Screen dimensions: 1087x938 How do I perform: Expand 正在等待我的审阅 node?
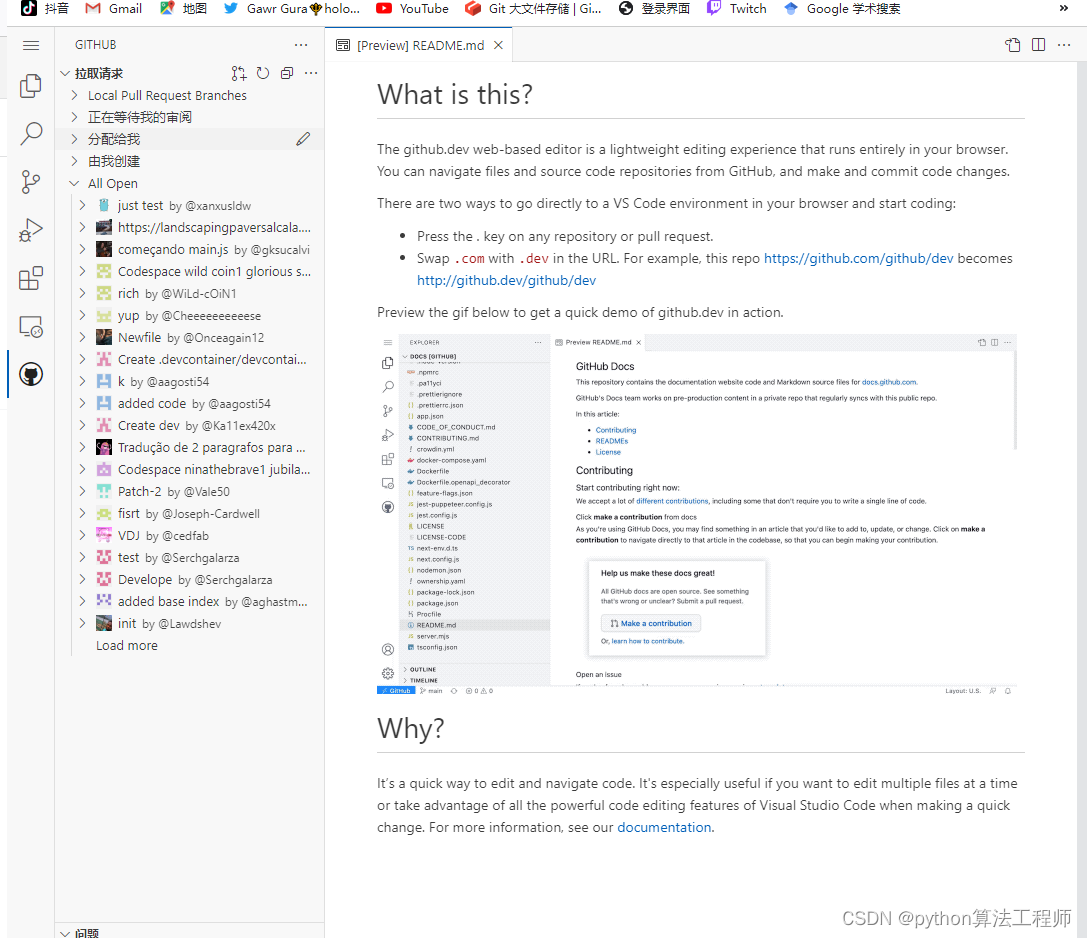click(x=75, y=117)
